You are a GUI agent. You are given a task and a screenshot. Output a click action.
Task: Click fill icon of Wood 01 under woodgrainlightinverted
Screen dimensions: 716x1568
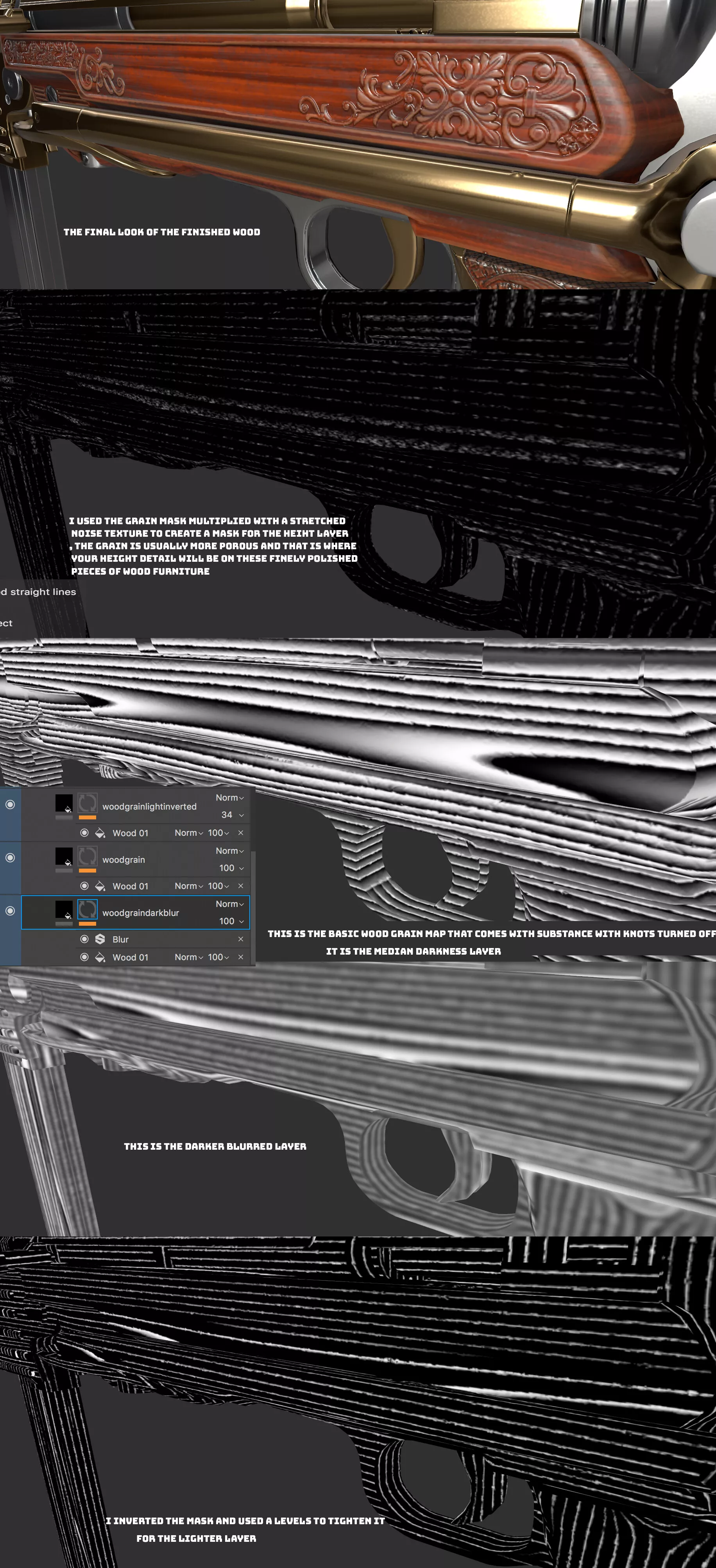pos(100,833)
